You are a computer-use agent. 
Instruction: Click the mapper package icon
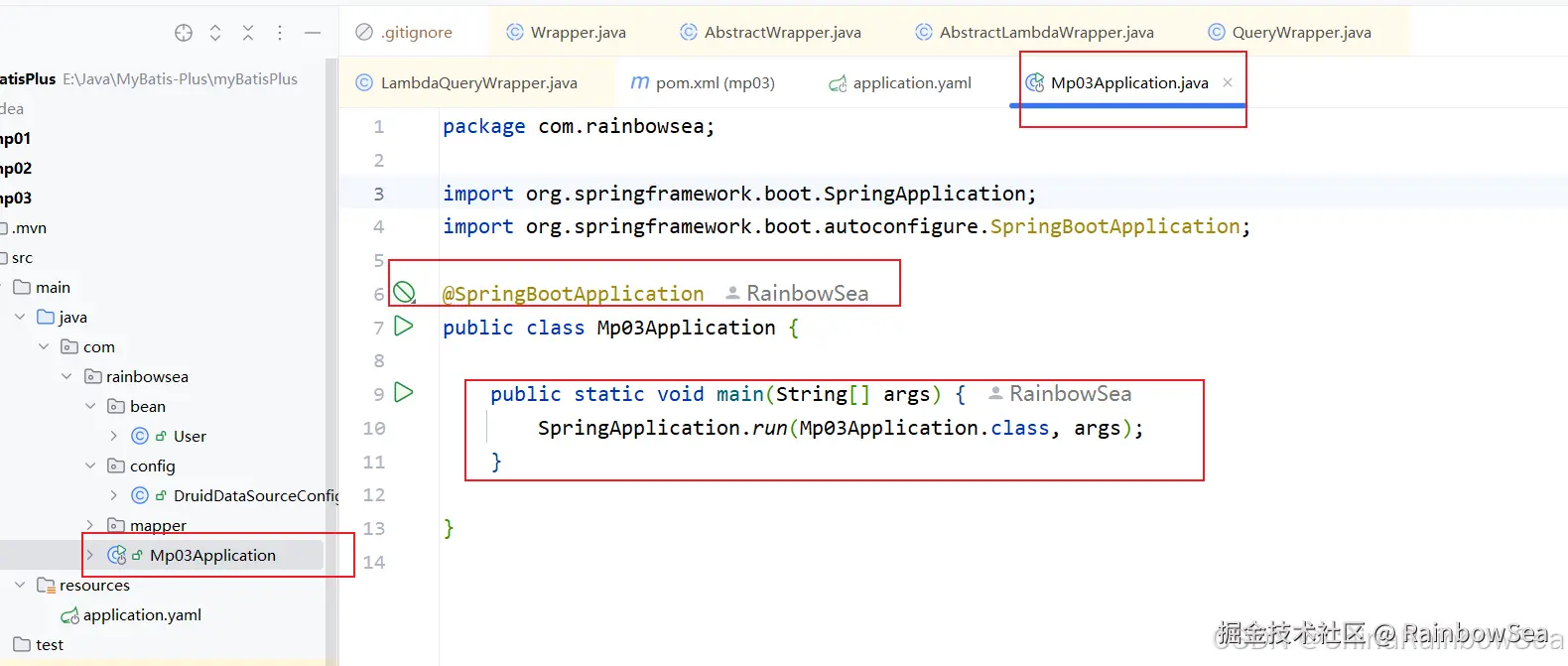pos(116,525)
